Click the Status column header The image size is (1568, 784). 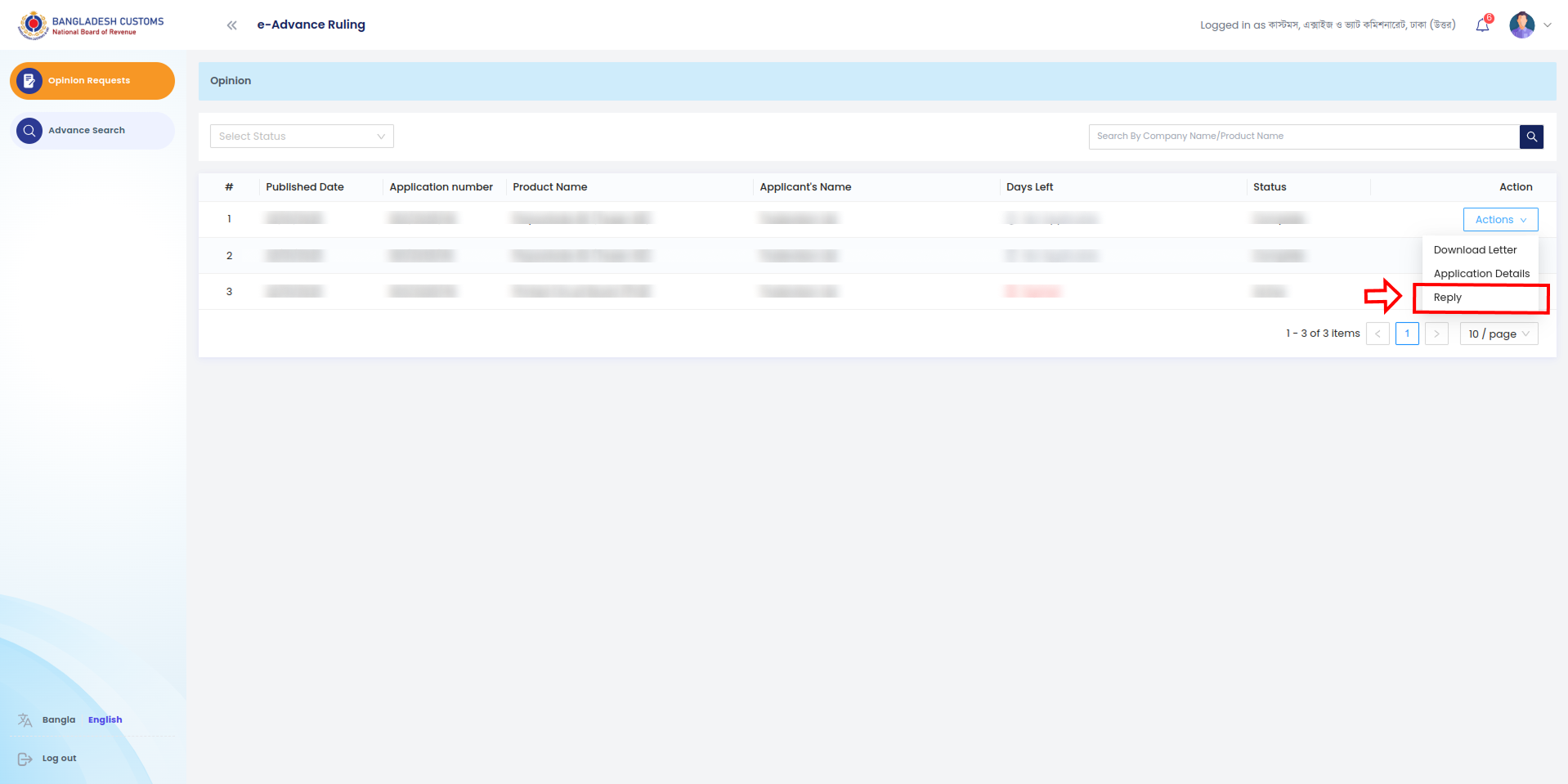coord(1270,187)
